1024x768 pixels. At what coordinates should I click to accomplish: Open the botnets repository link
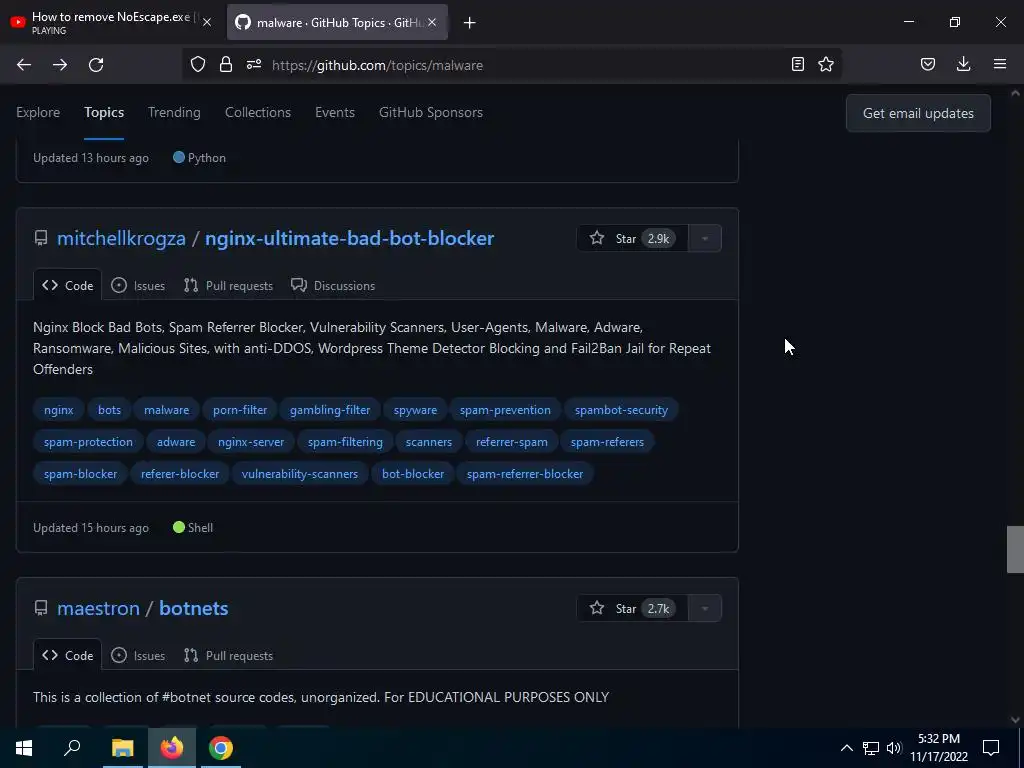pyautogui.click(x=194, y=608)
